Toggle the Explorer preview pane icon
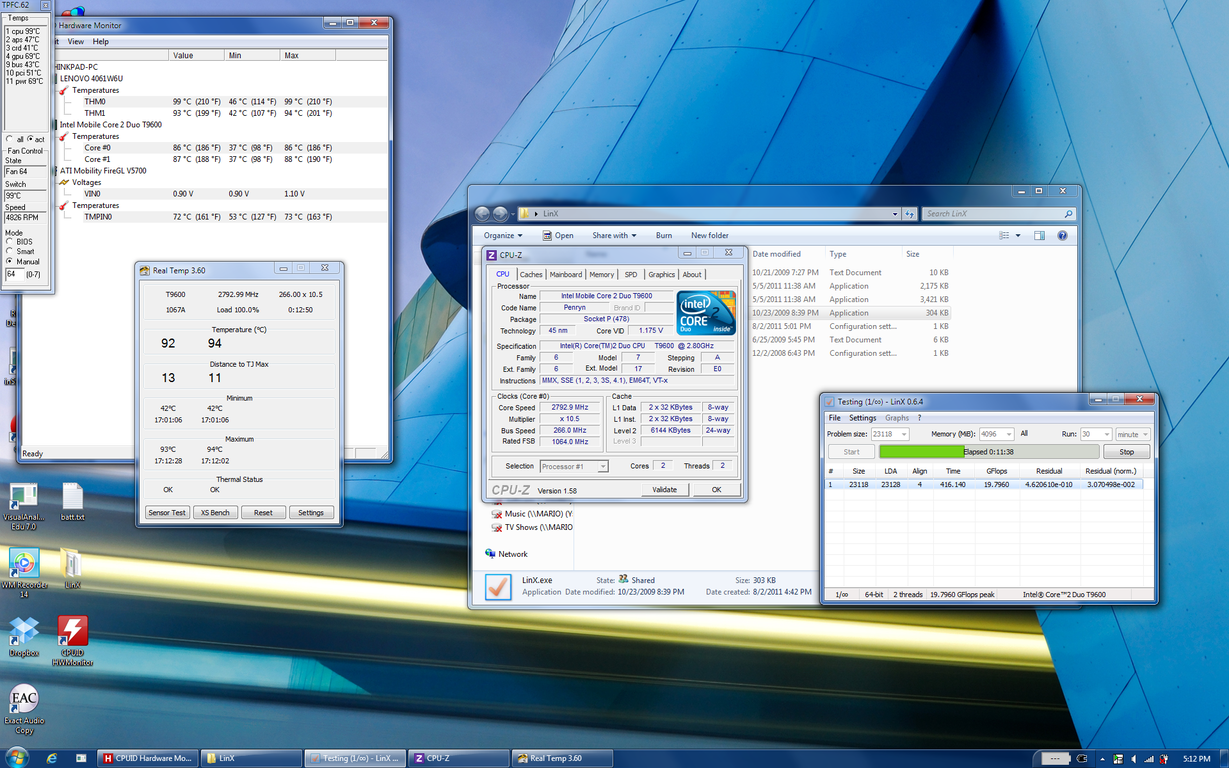The height and width of the screenshot is (768, 1229). pos(1039,236)
